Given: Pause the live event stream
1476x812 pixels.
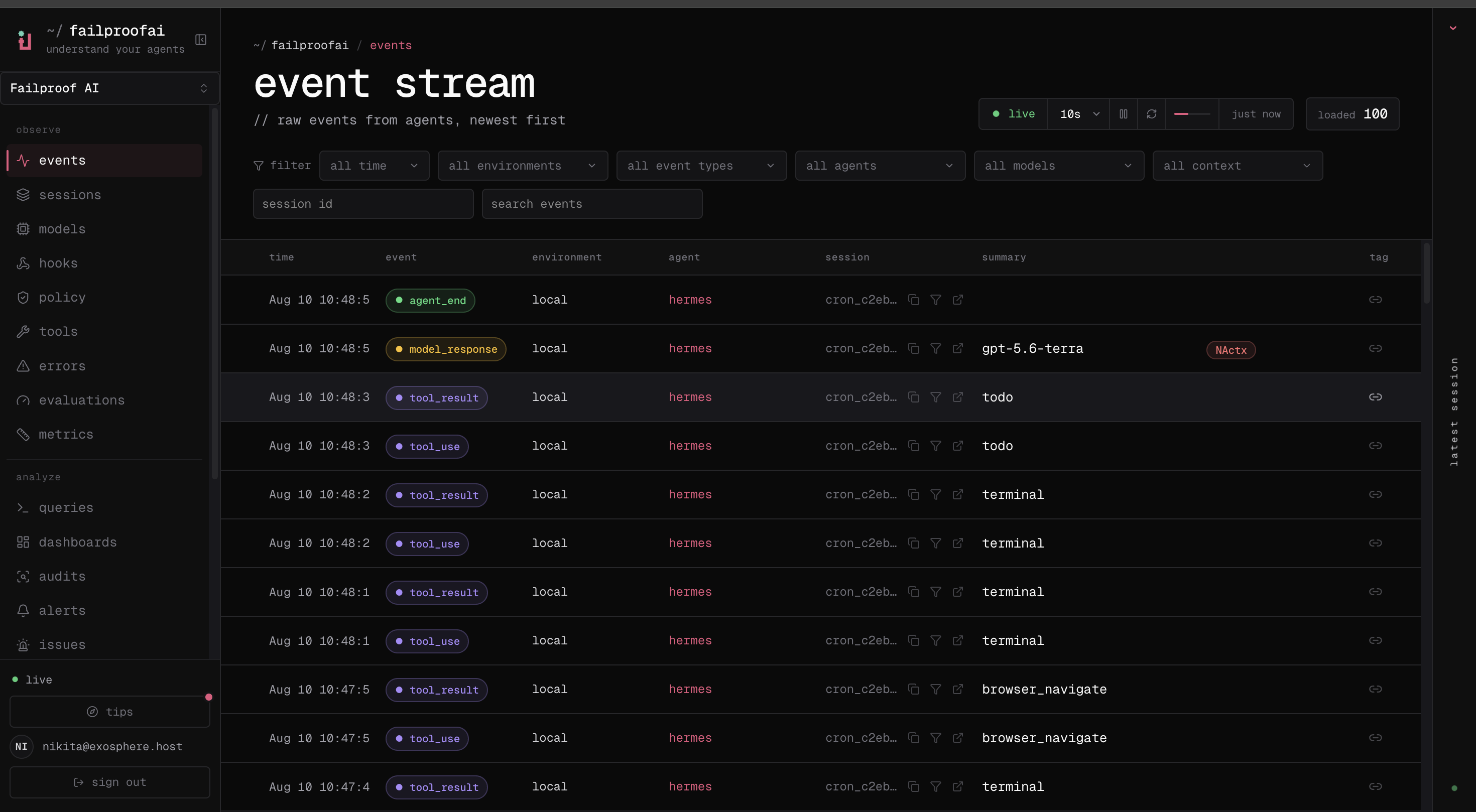Looking at the screenshot, I should [x=1123, y=114].
